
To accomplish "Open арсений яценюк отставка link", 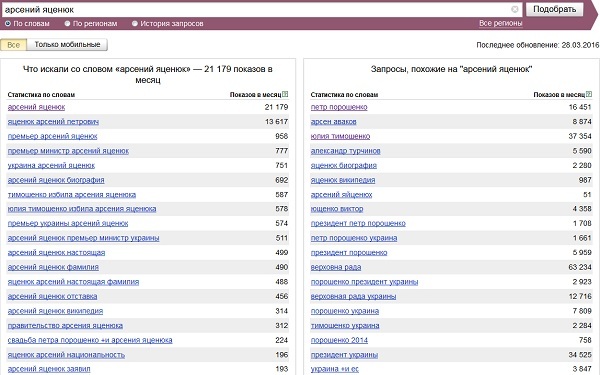I will pyautogui.click(x=52, y=297).
